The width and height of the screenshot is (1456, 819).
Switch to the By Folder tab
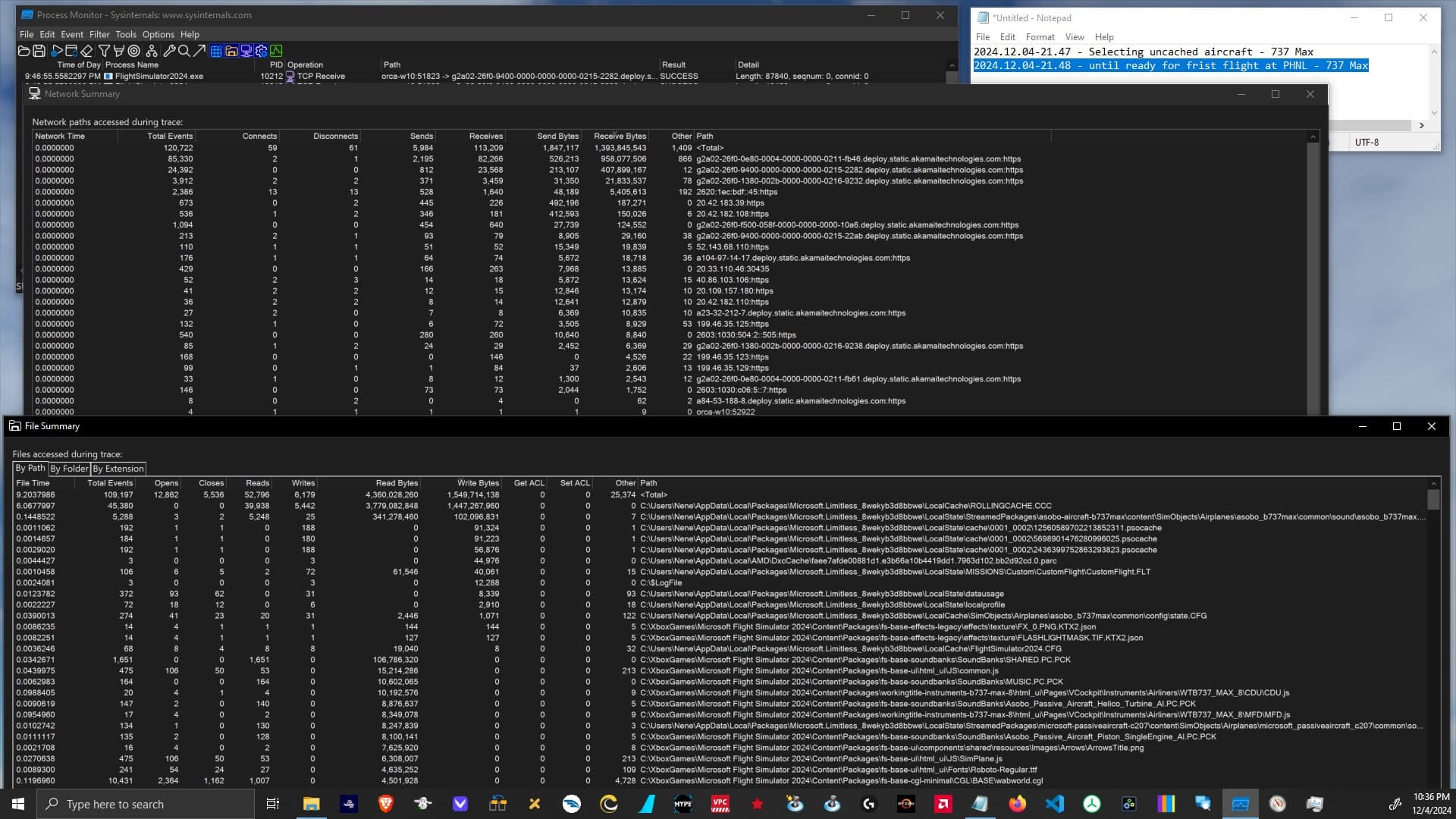coord(69,469)
